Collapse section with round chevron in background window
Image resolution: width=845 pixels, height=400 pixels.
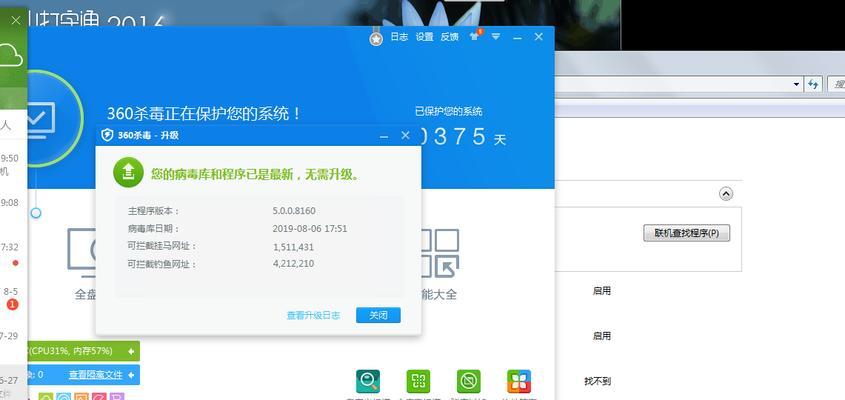point(726,194)
